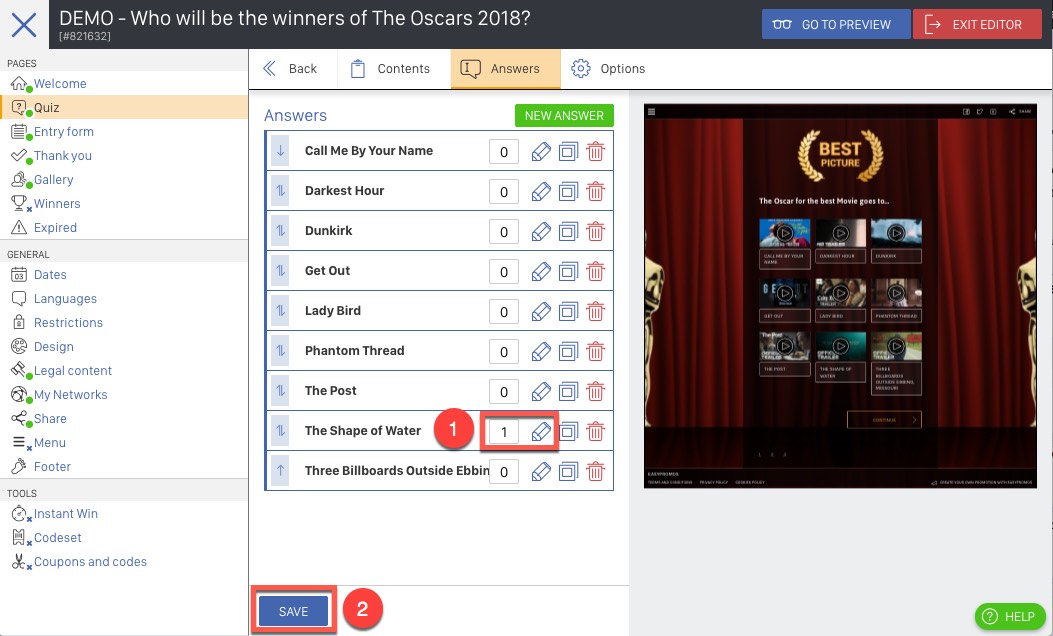Delete the Phantom Thread answer
Viewport: 1053px width, 636px height.
tap(596, 352)
